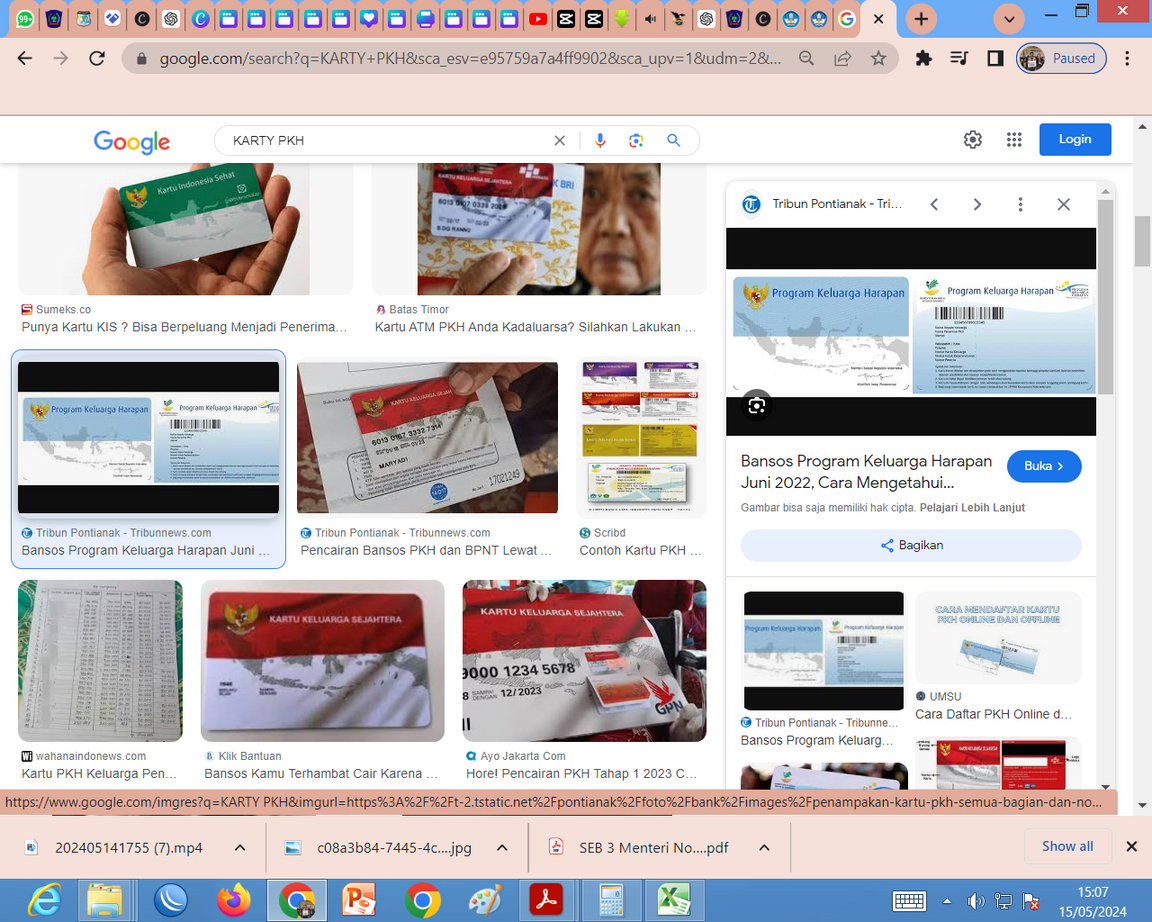Image resolution: width=1152 pixels, height=922 pixels.
Task: Open PowerPoint from the taskbar
Action: [x=360, y=901]
